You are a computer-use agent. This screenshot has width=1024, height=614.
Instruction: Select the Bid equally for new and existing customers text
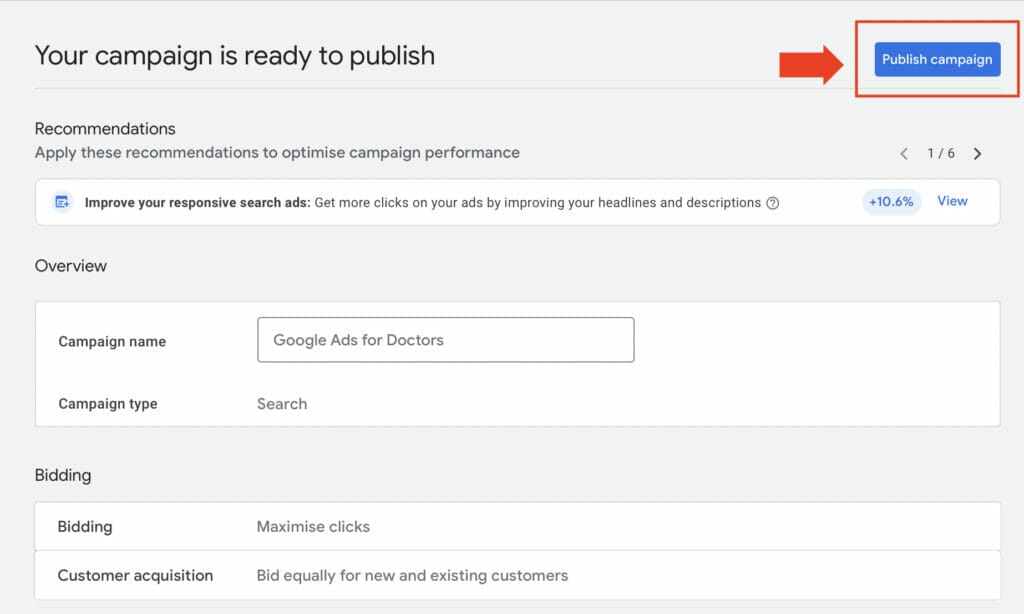[412, 575]
